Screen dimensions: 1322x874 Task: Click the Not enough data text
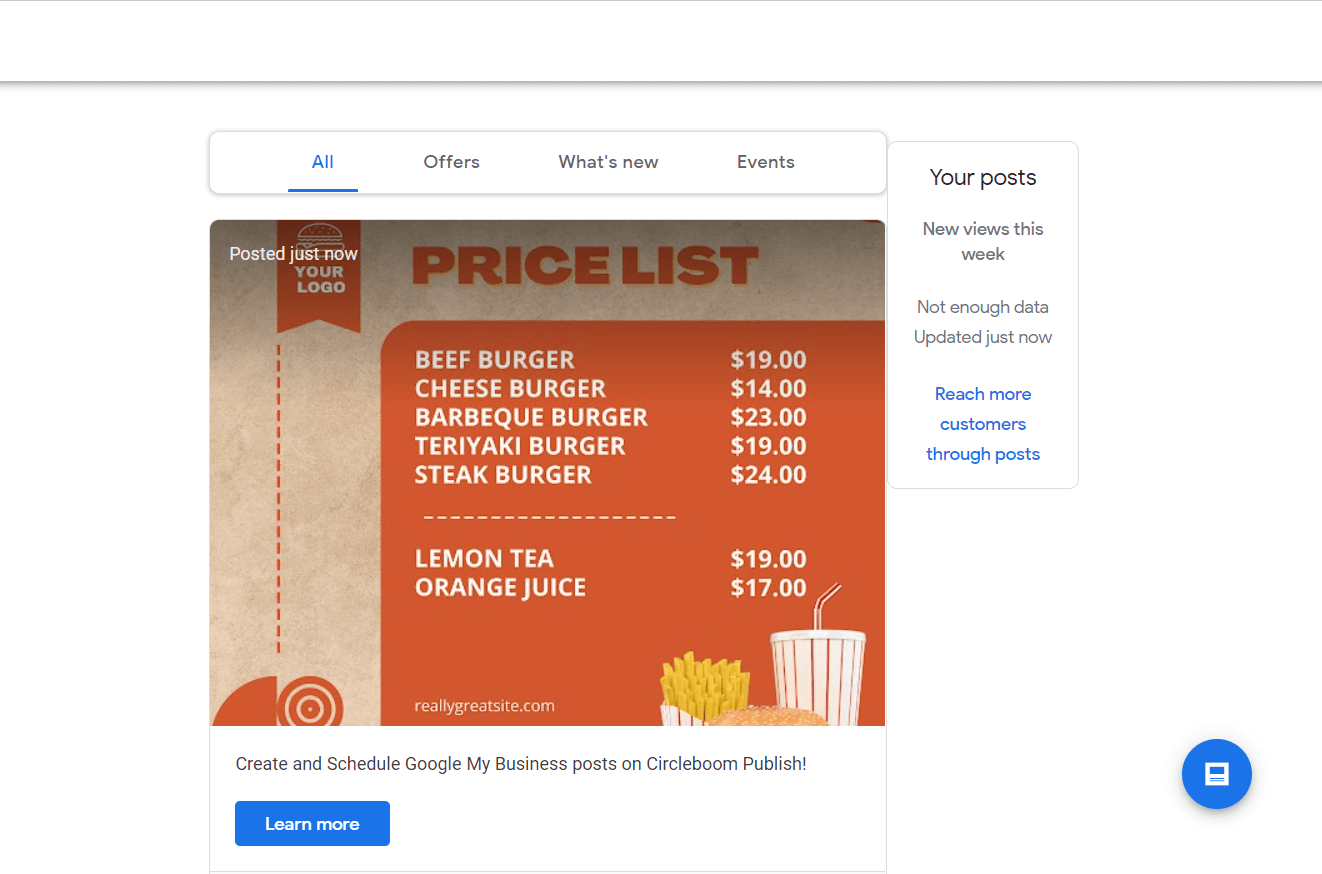tap(982, 306)
